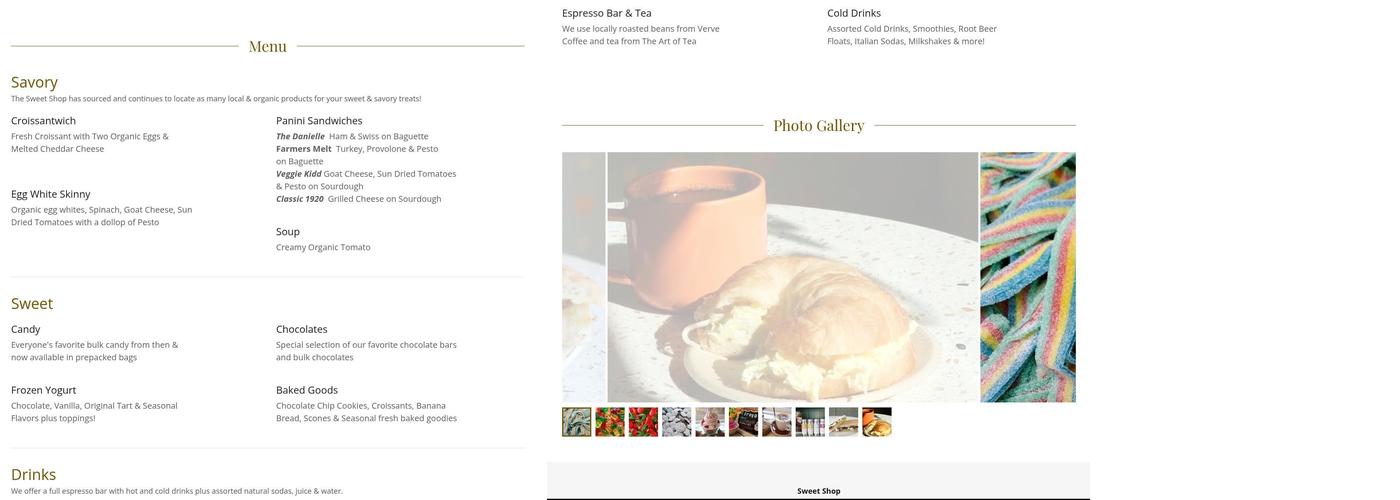The image size is (1400, 500).
Task: Click the Panini Sandwiches menu item title
Action: 319,121
